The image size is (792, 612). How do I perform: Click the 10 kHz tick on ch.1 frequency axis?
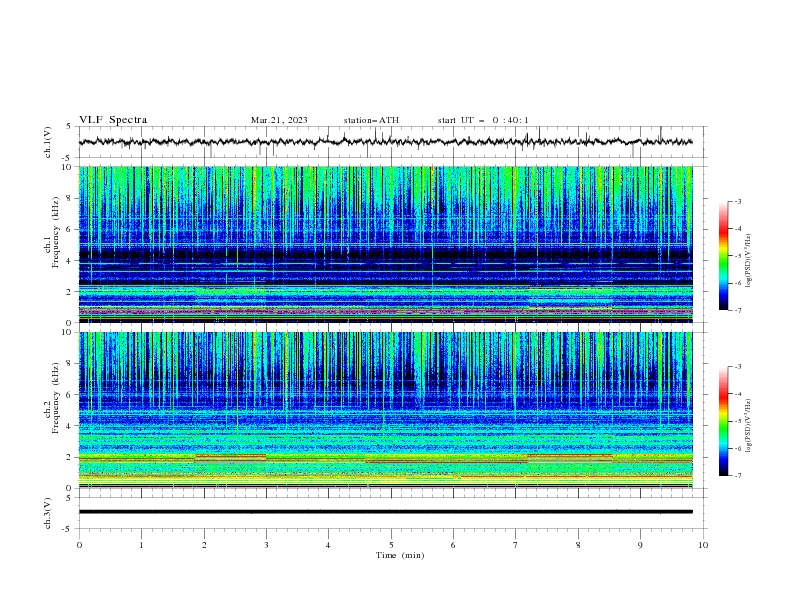pyautogui.click(x=68, y=167)
